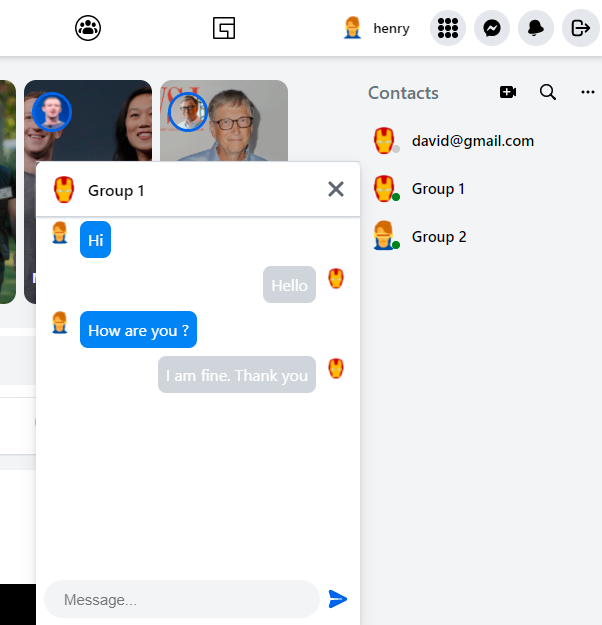The image size is (602, 625).
Task: Click Group 1 chat header title
Action: coord(116,191)
